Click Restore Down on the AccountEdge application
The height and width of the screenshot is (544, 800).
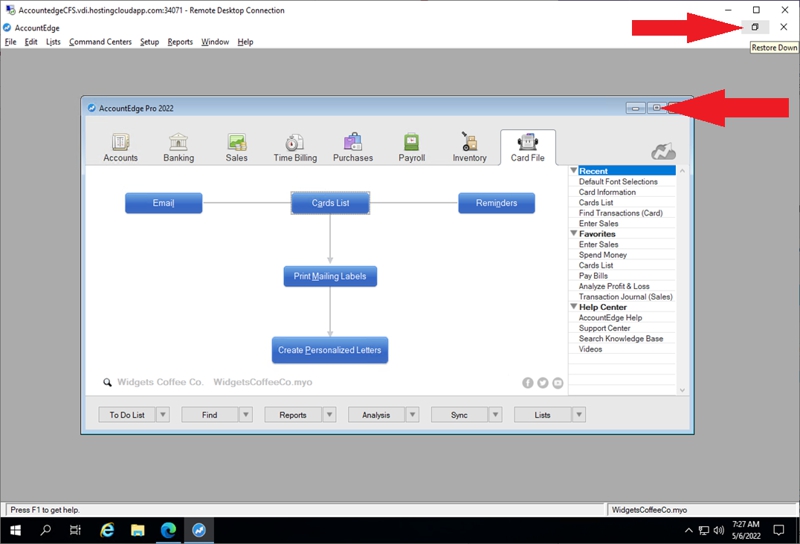[755, 27]
